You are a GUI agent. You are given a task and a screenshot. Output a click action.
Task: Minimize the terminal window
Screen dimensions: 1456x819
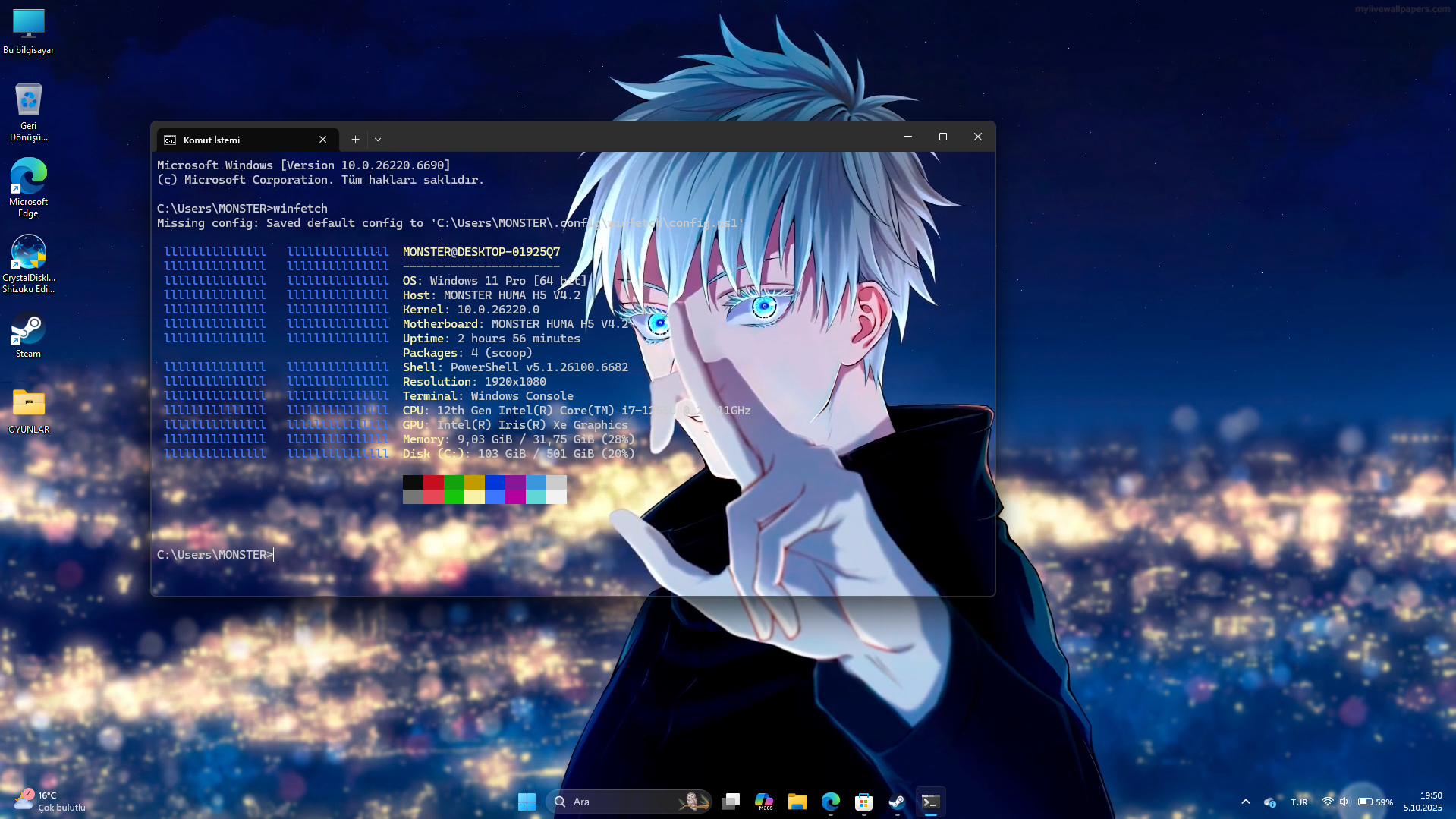[x=907, y=137]
